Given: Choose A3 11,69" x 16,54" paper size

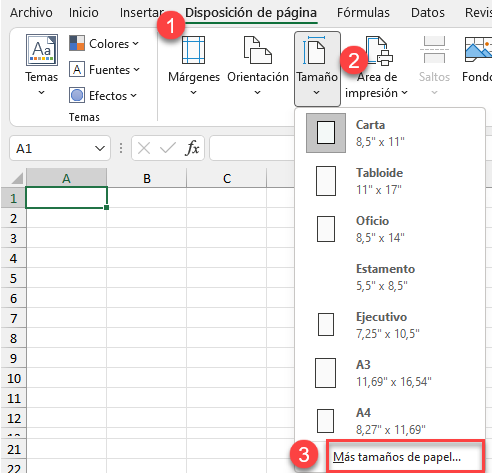Looking at the screenshot, I should pyautogui.click(x=389, y=373).
